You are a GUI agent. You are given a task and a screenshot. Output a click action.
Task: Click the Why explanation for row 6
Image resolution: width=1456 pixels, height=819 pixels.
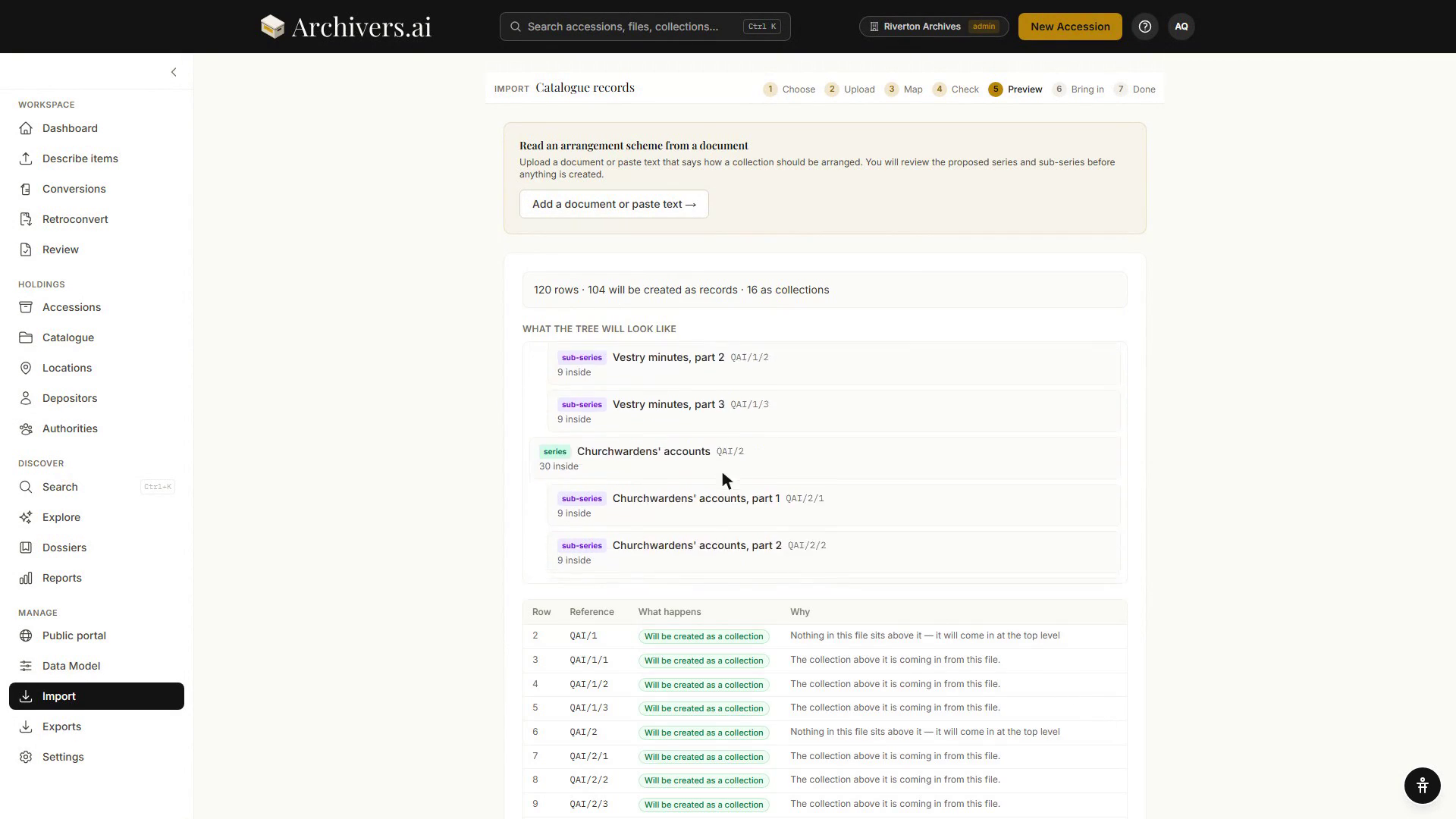coord(924,732)
